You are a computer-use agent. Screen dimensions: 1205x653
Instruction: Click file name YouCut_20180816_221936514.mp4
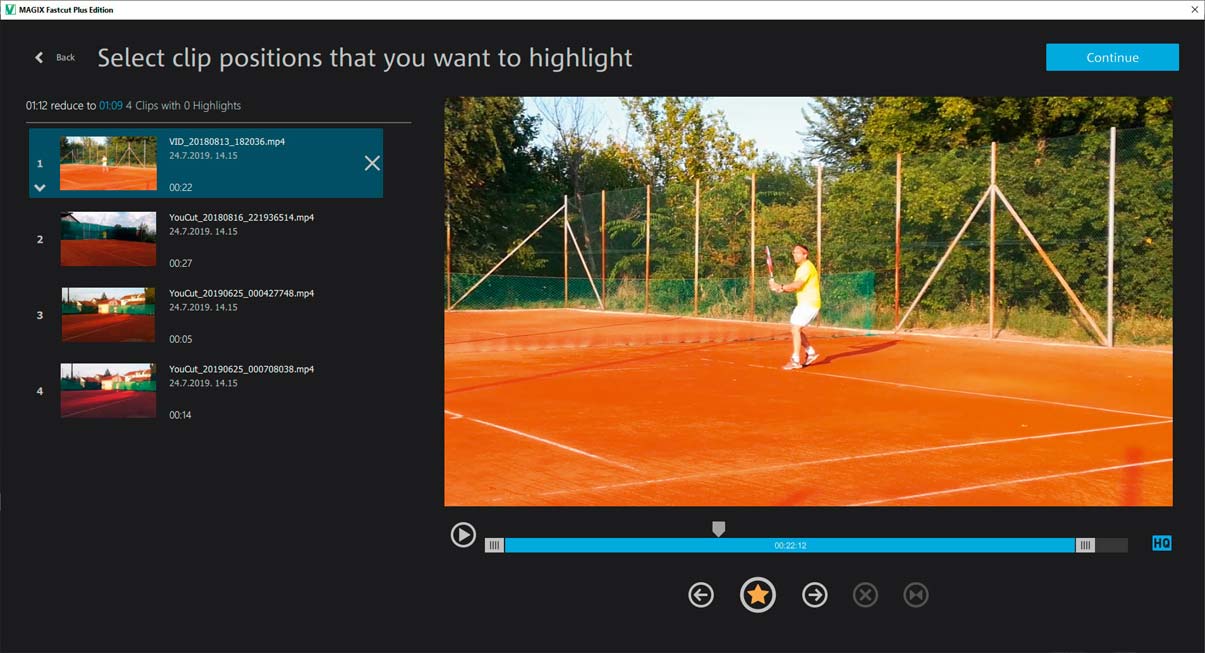[x=242, y=217]
